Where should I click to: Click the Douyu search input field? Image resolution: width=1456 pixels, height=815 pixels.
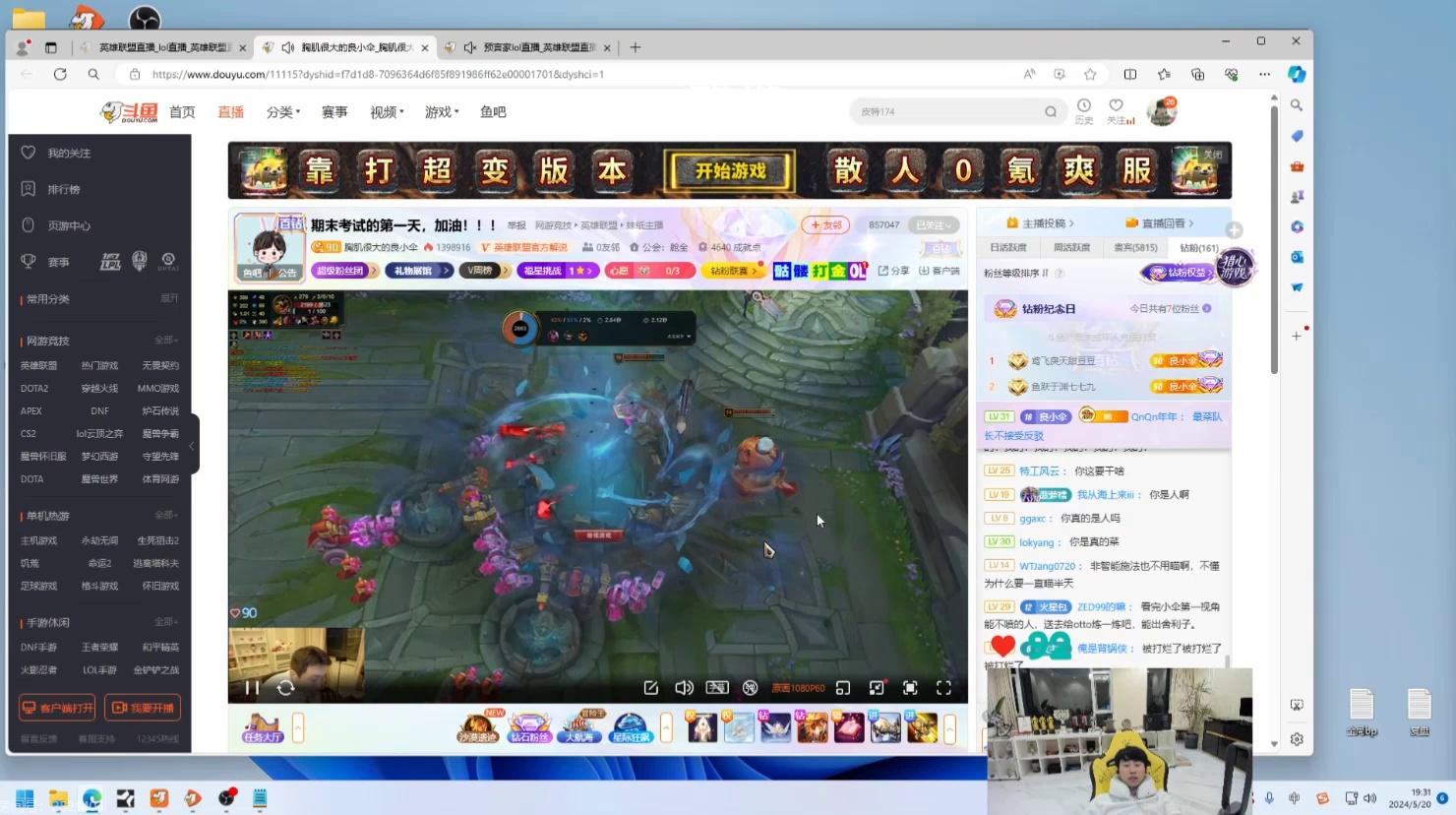tap(944, 112)
